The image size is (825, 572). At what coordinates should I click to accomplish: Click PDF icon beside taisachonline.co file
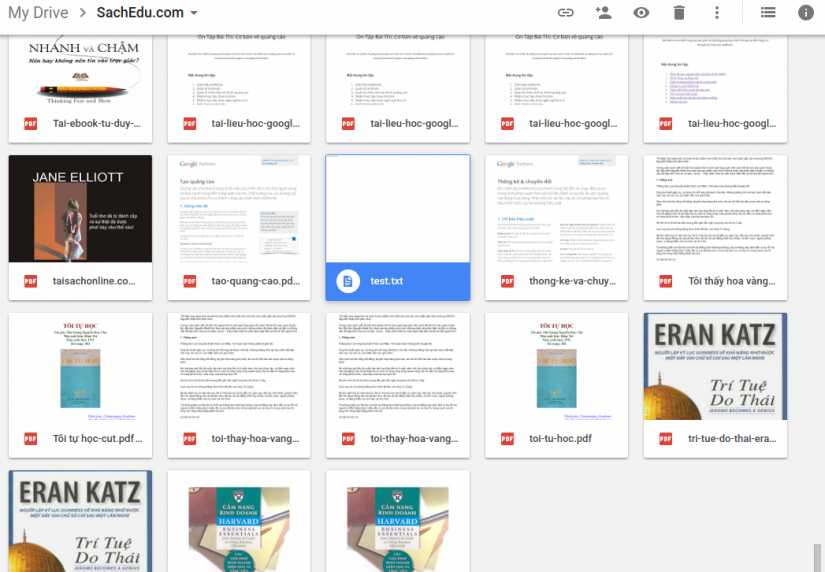[30, 281]
